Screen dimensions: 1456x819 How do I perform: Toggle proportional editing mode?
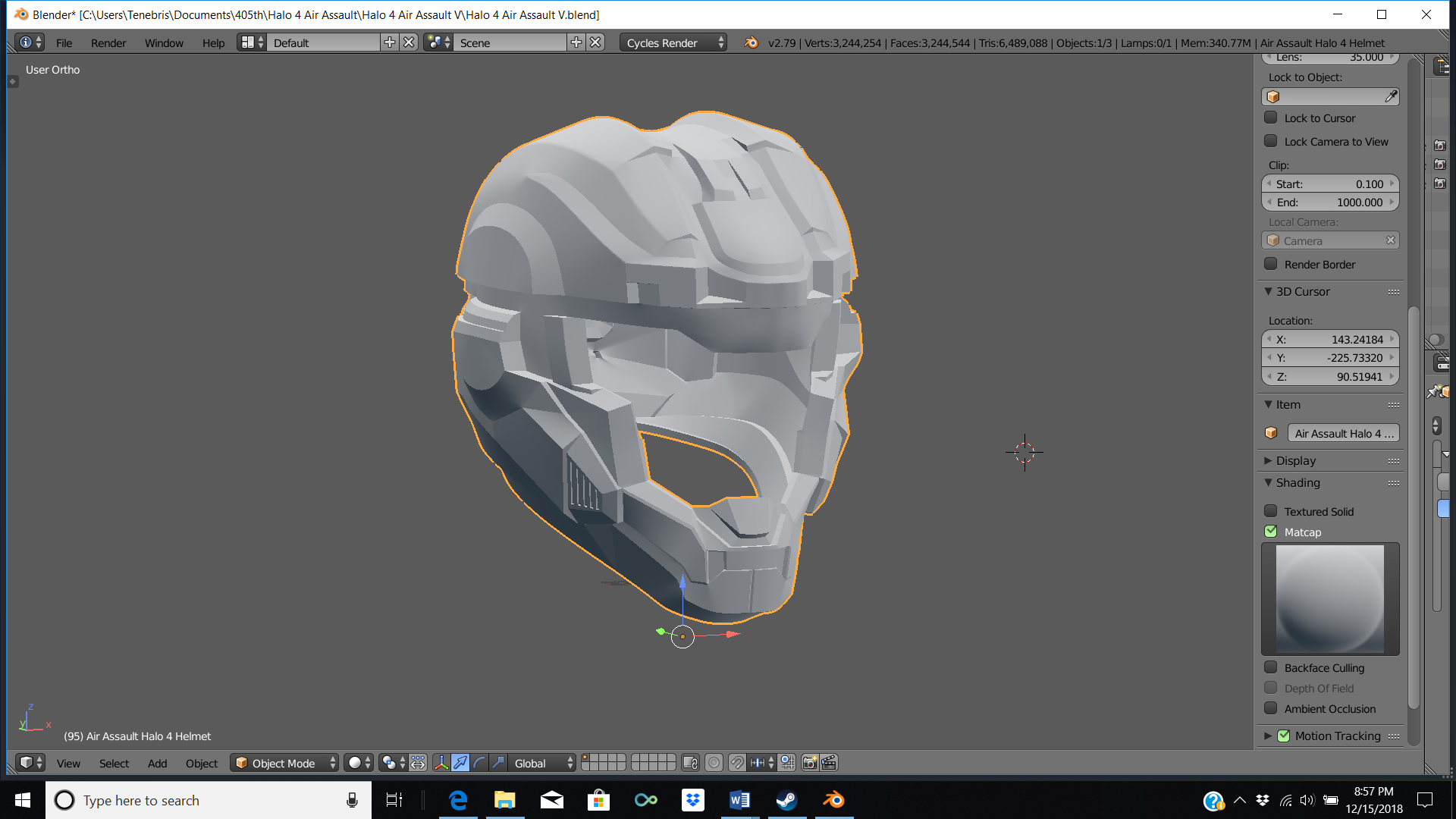714,763
